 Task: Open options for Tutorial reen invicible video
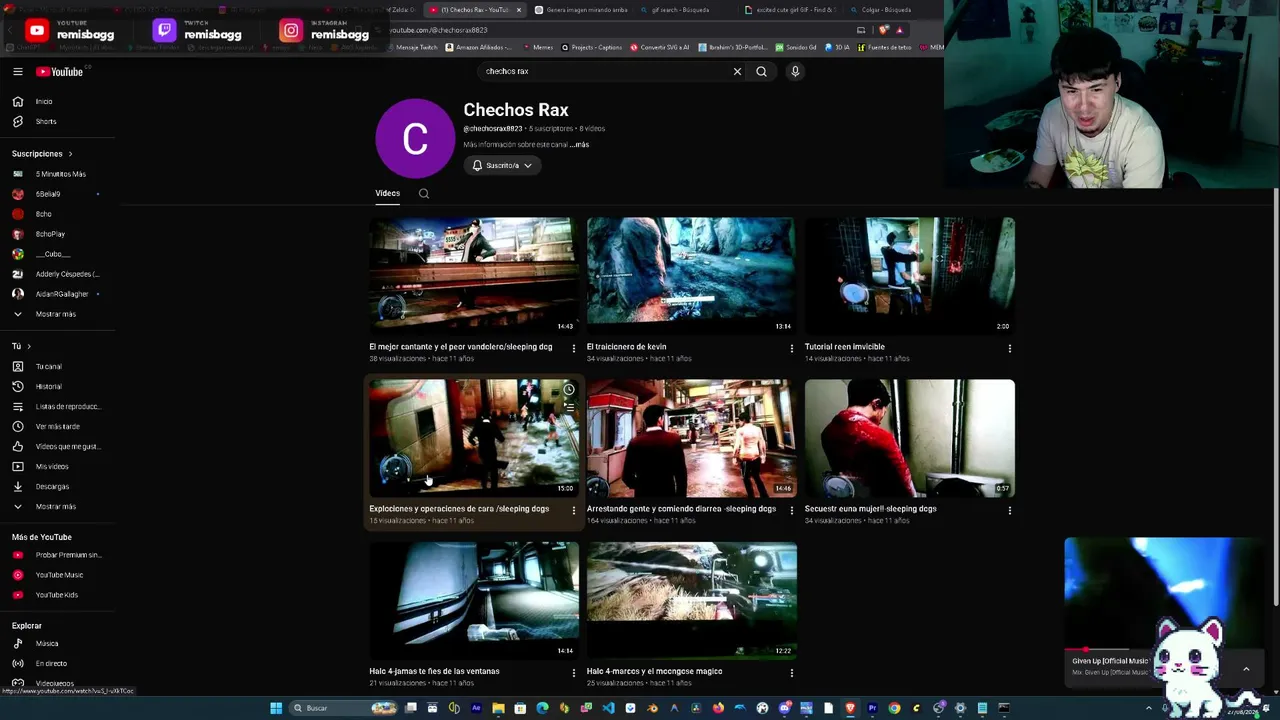tap(1009, 349)
